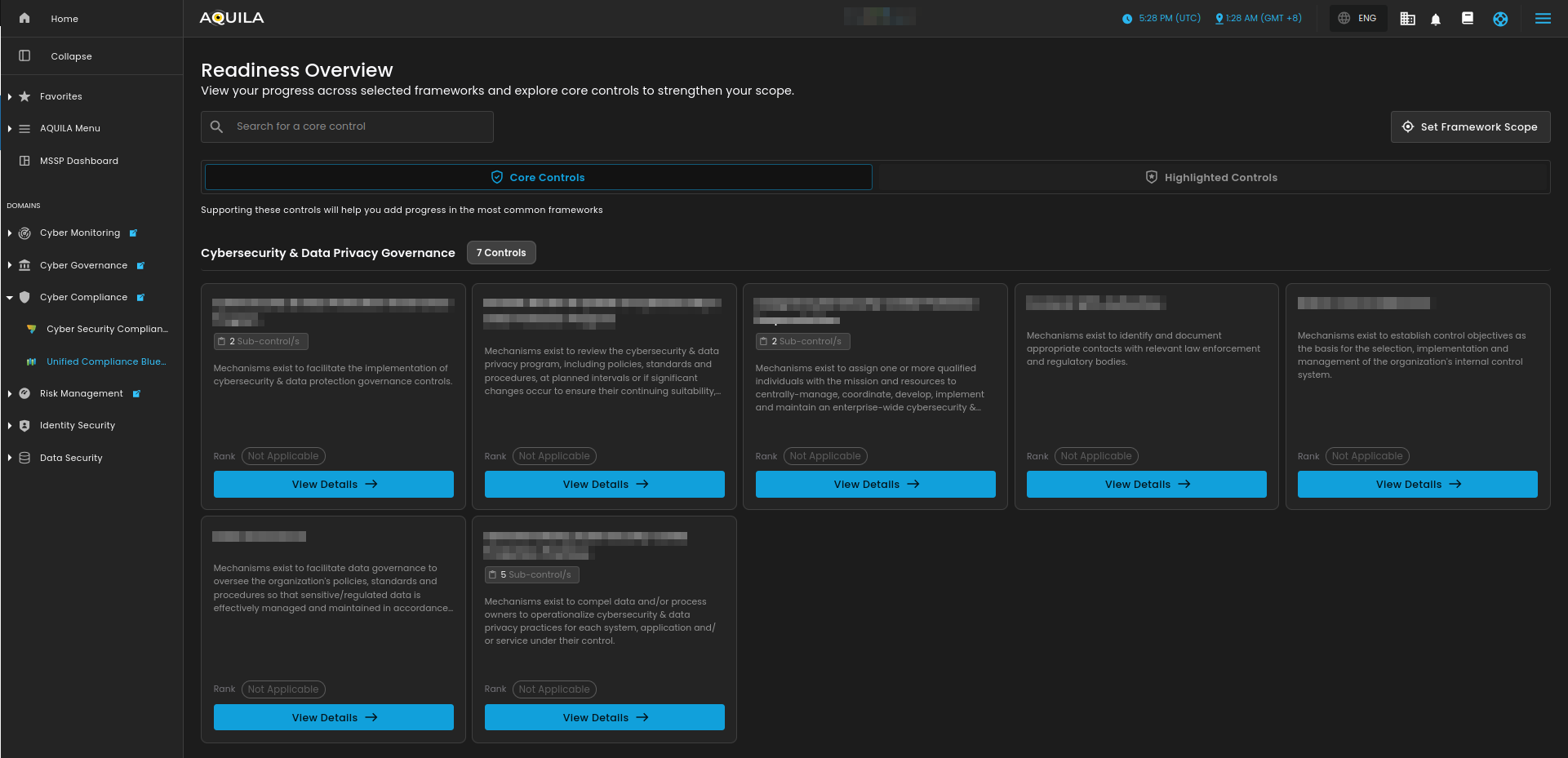Image resolution: width=1568 pixels, height=758 pixels.
Task: Click the building icon in top bar
Action: point(1407,19)
